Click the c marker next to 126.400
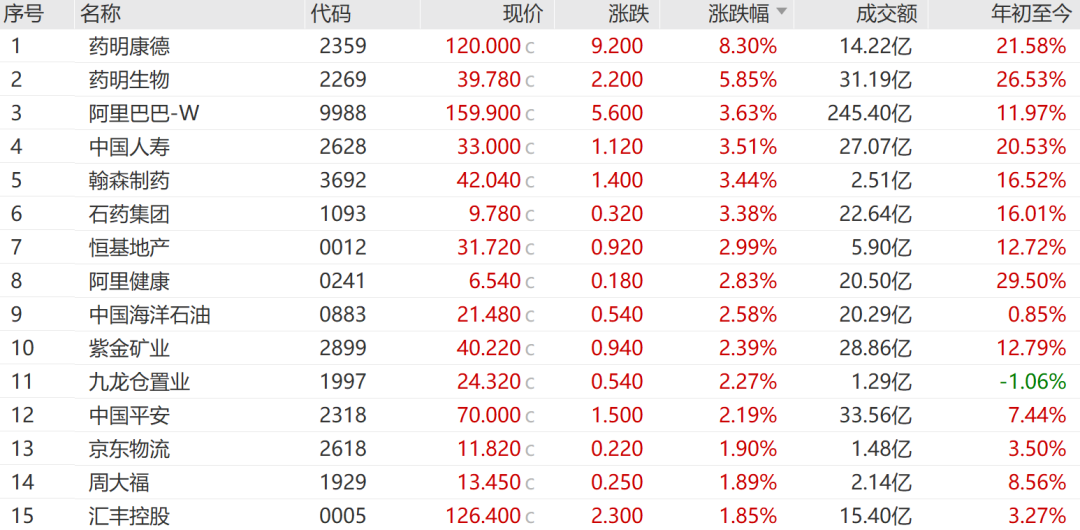 coord(530,517)
